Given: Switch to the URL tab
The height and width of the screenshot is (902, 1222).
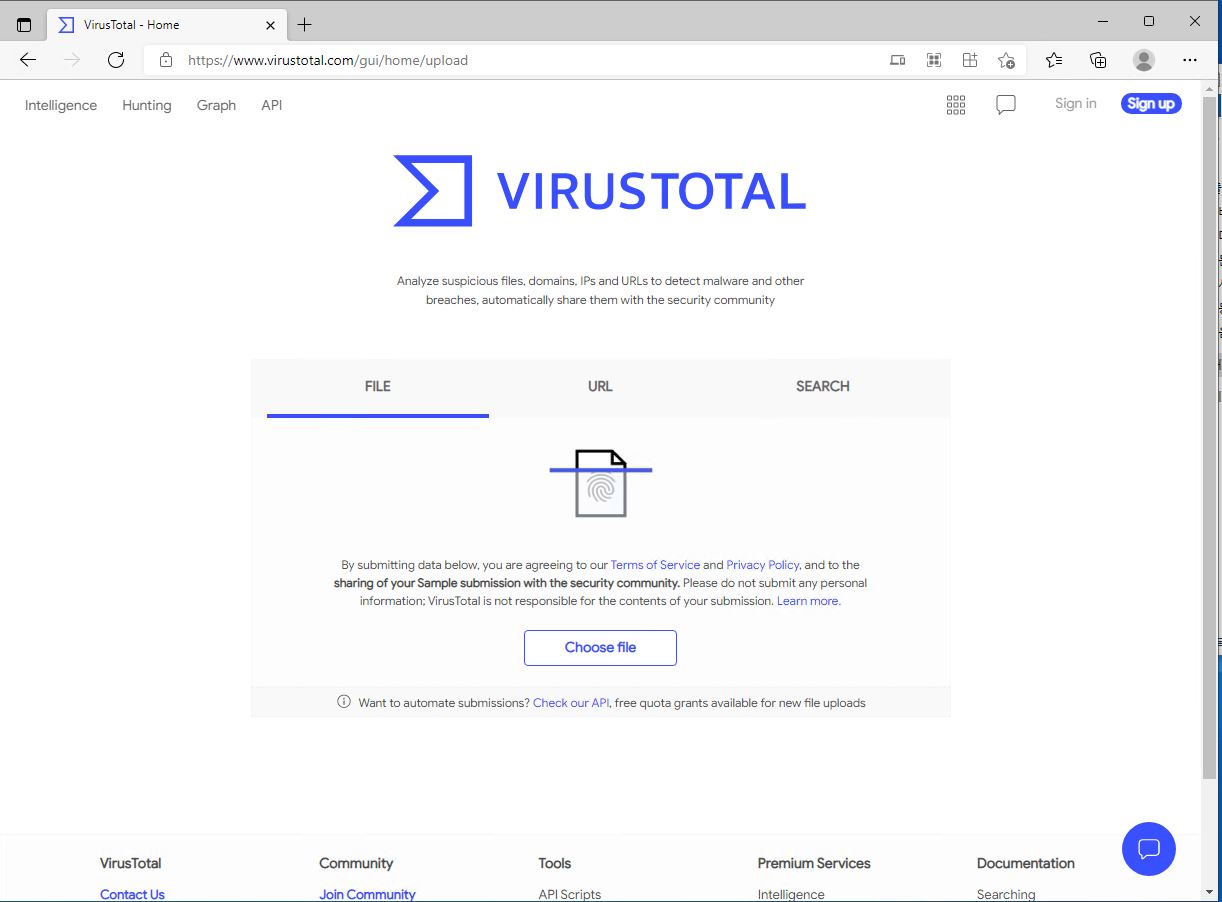Looking at the screenshot, I should [x=600, y=387].
